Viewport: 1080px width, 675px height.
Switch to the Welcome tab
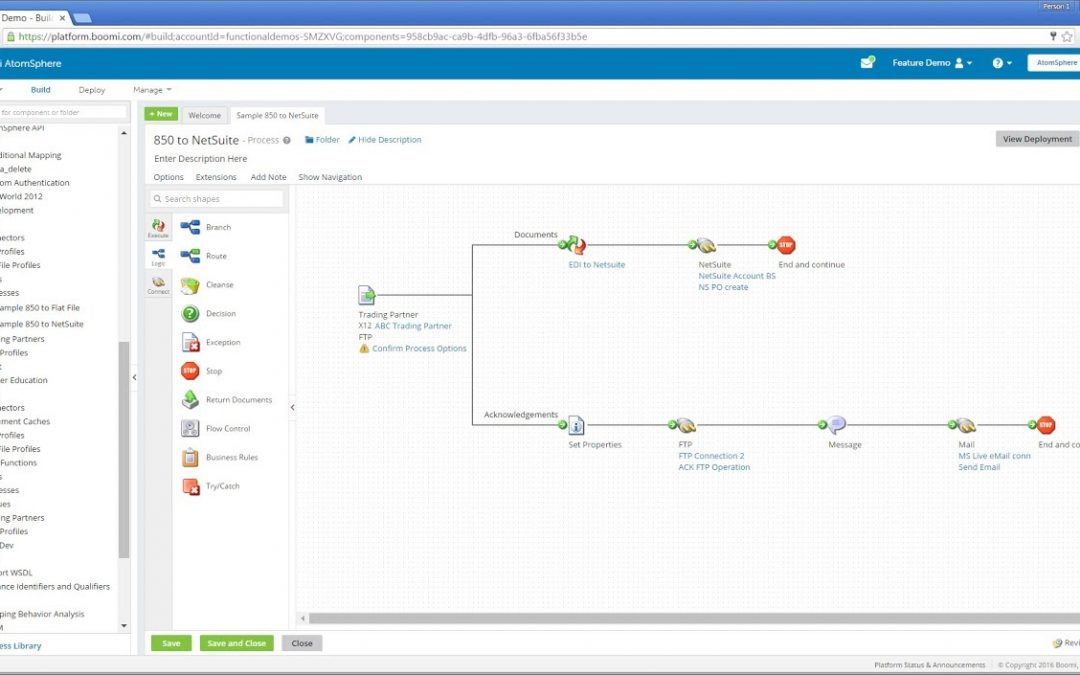click(x=205, y=116)
